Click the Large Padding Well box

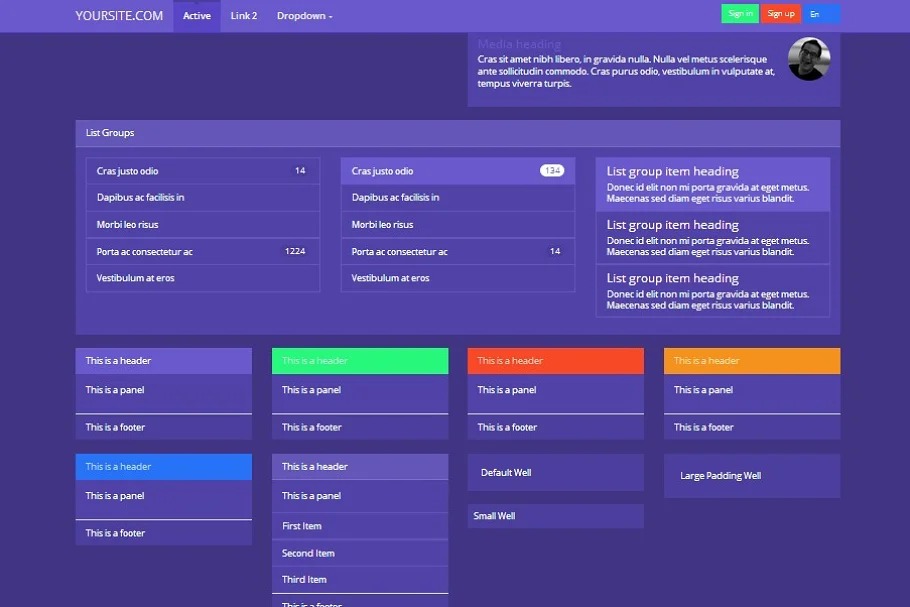click(x=751, y=476)
